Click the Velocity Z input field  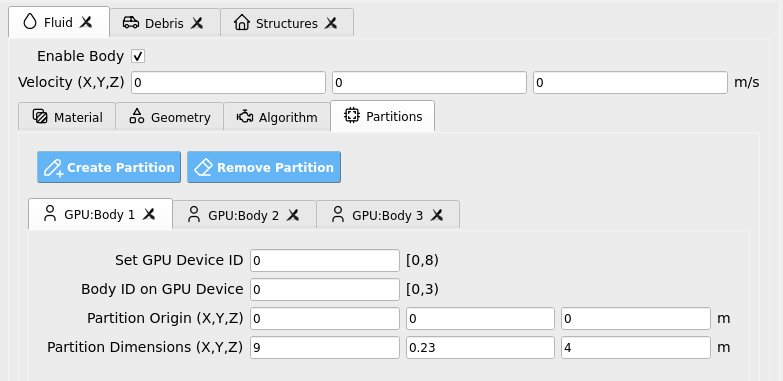[630, 82]
